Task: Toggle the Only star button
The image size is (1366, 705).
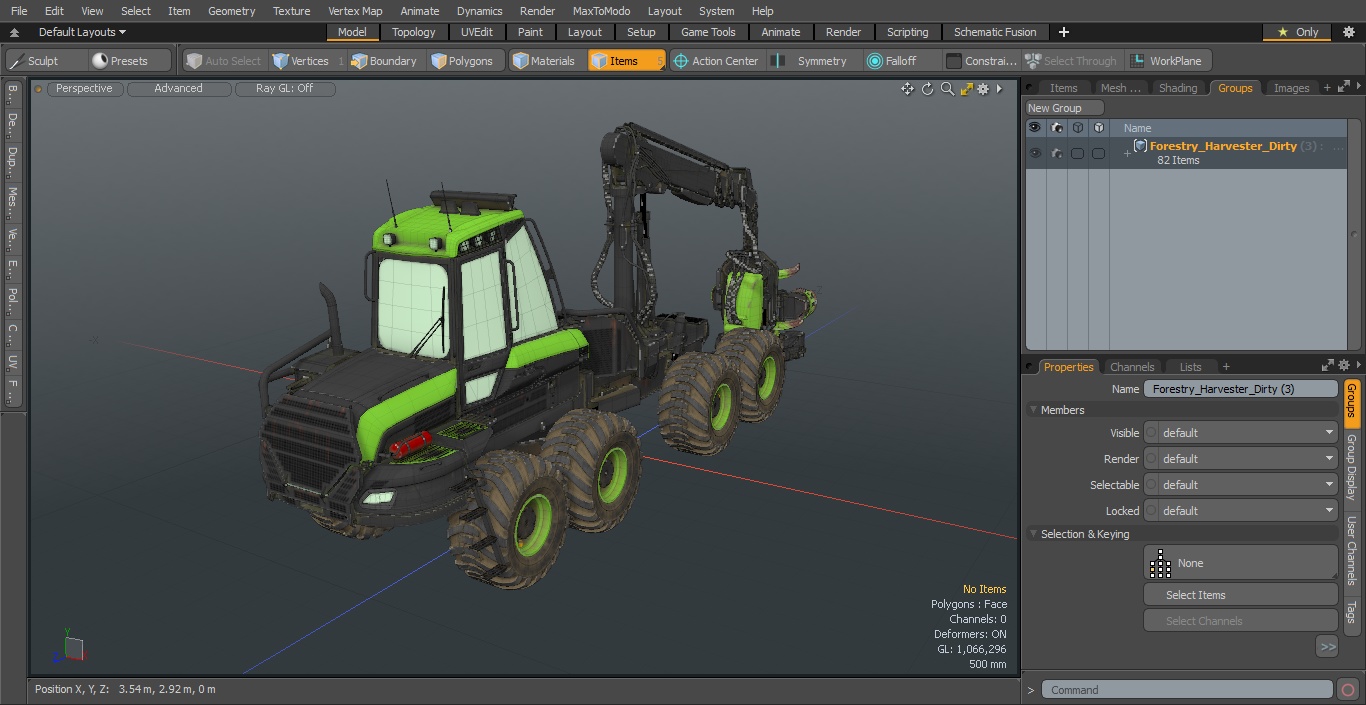Action: click(1298, 32)
